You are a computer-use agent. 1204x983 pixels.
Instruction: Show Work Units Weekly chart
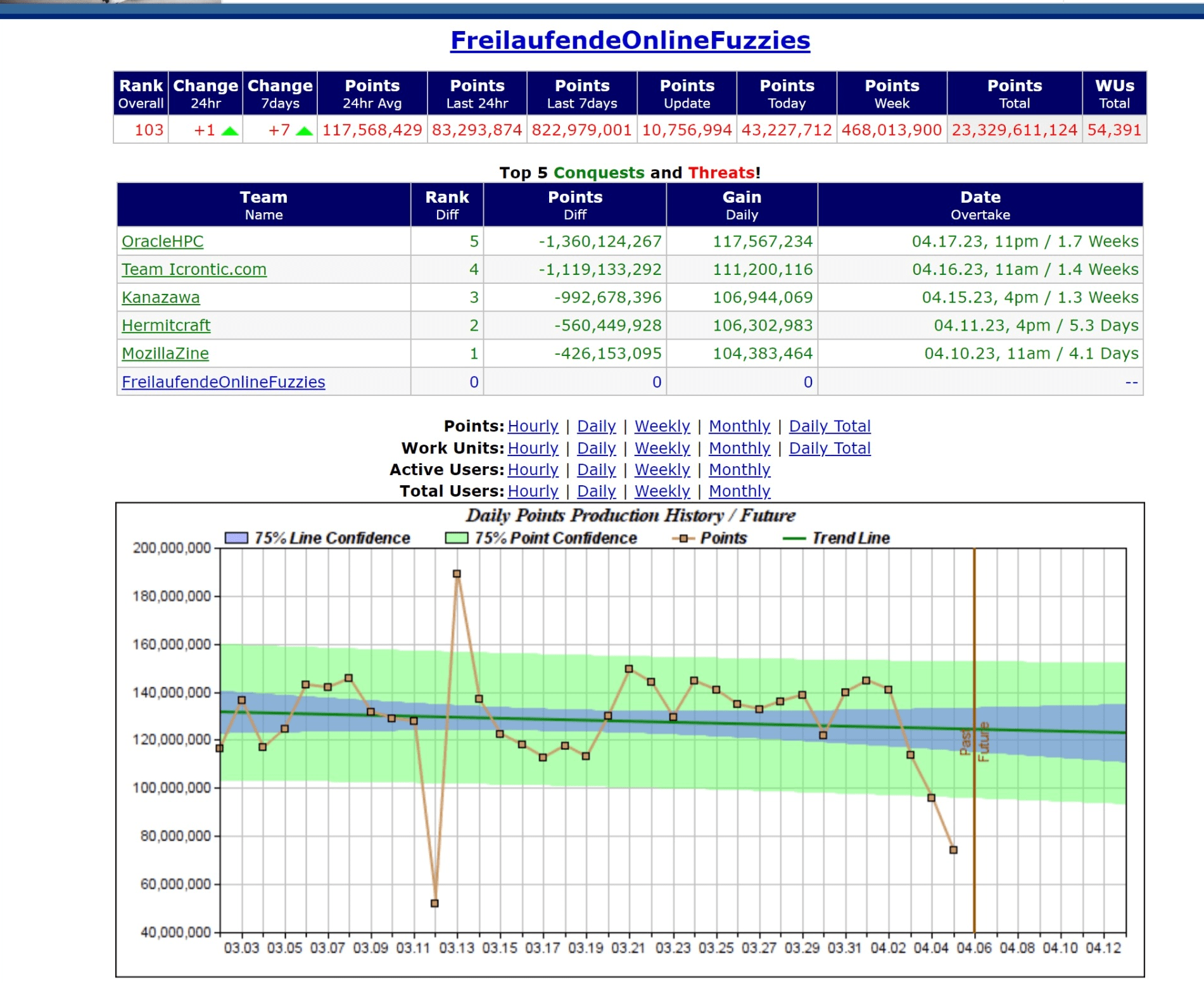662,448
